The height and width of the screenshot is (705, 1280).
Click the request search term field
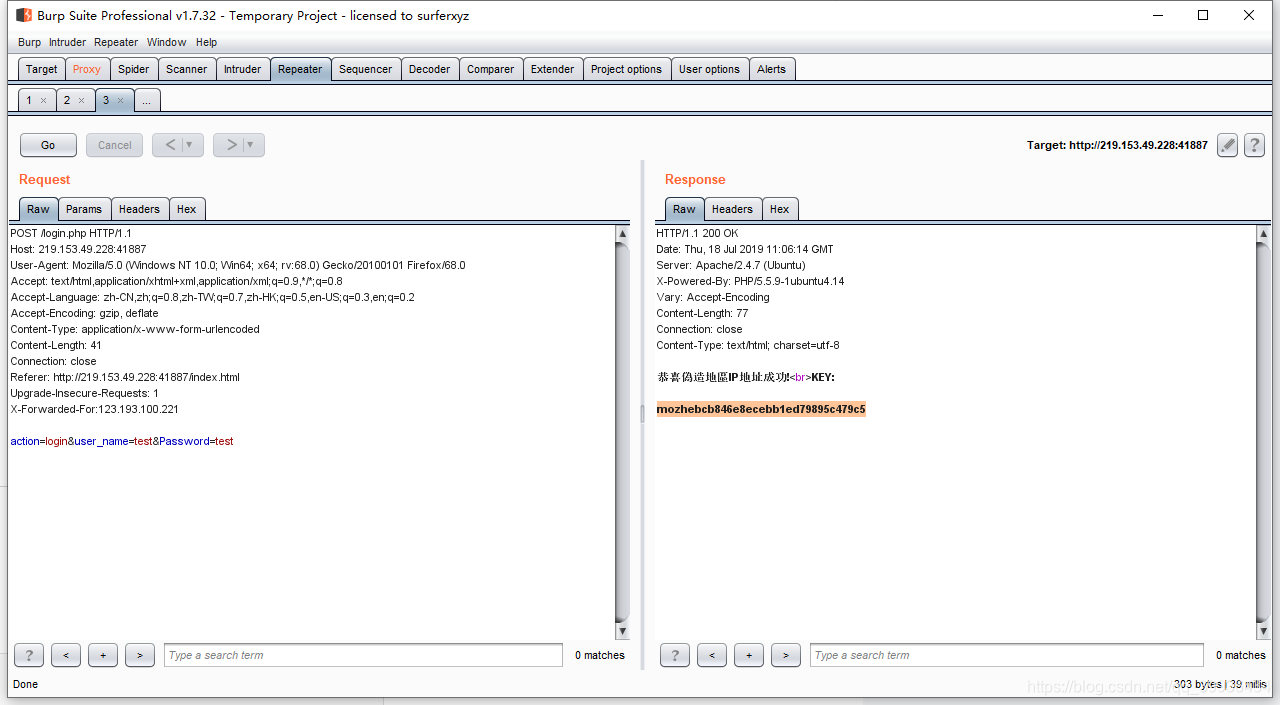[x=363, y=655]
